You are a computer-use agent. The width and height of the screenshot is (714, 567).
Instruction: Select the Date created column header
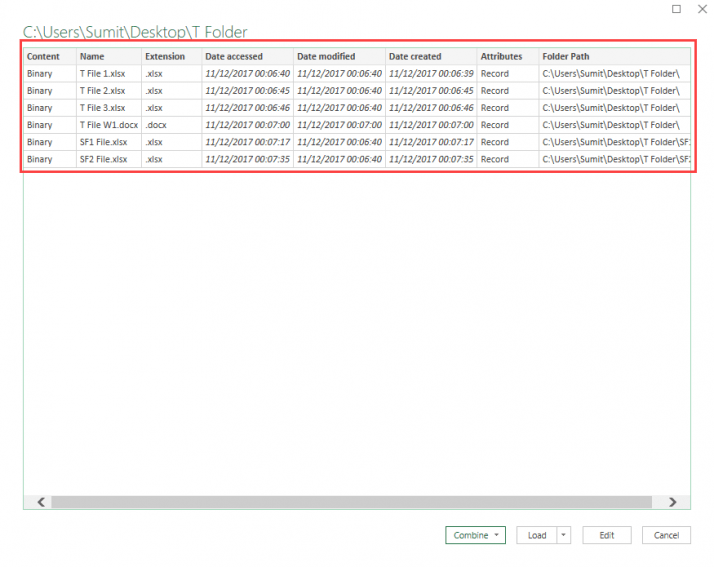pyautogui.click(x=431, y=56)
